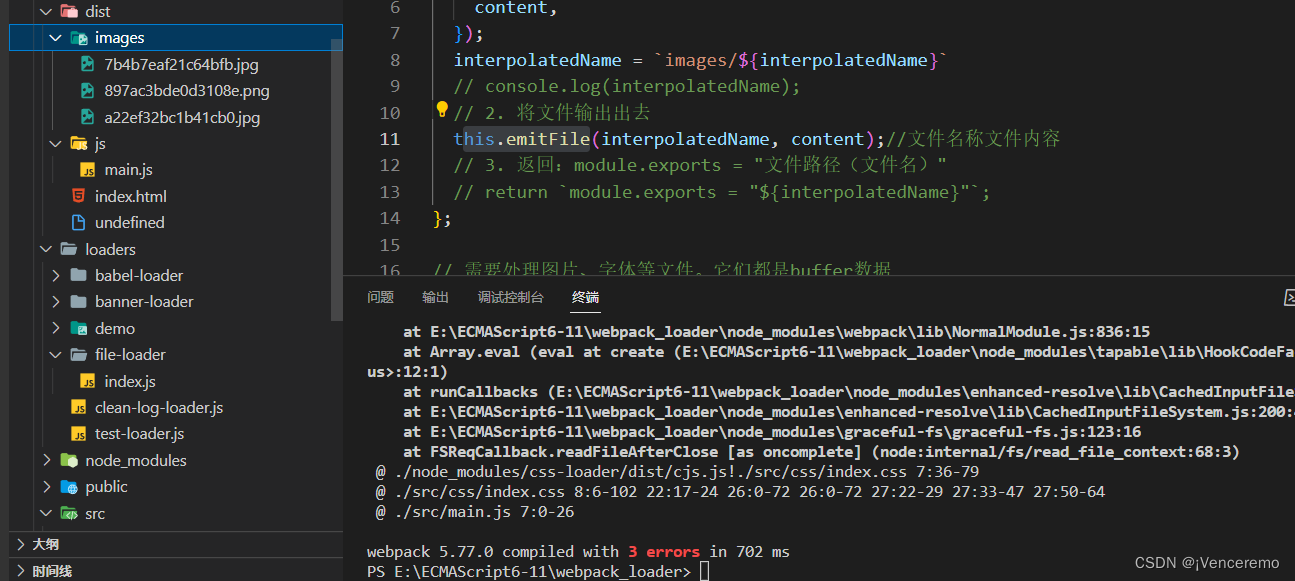The height and width of the screenshot is (581, 1295).
Task: Click the image icon next to 897ac3bde0d3108e.png
Action: click(x=87, y=89)
